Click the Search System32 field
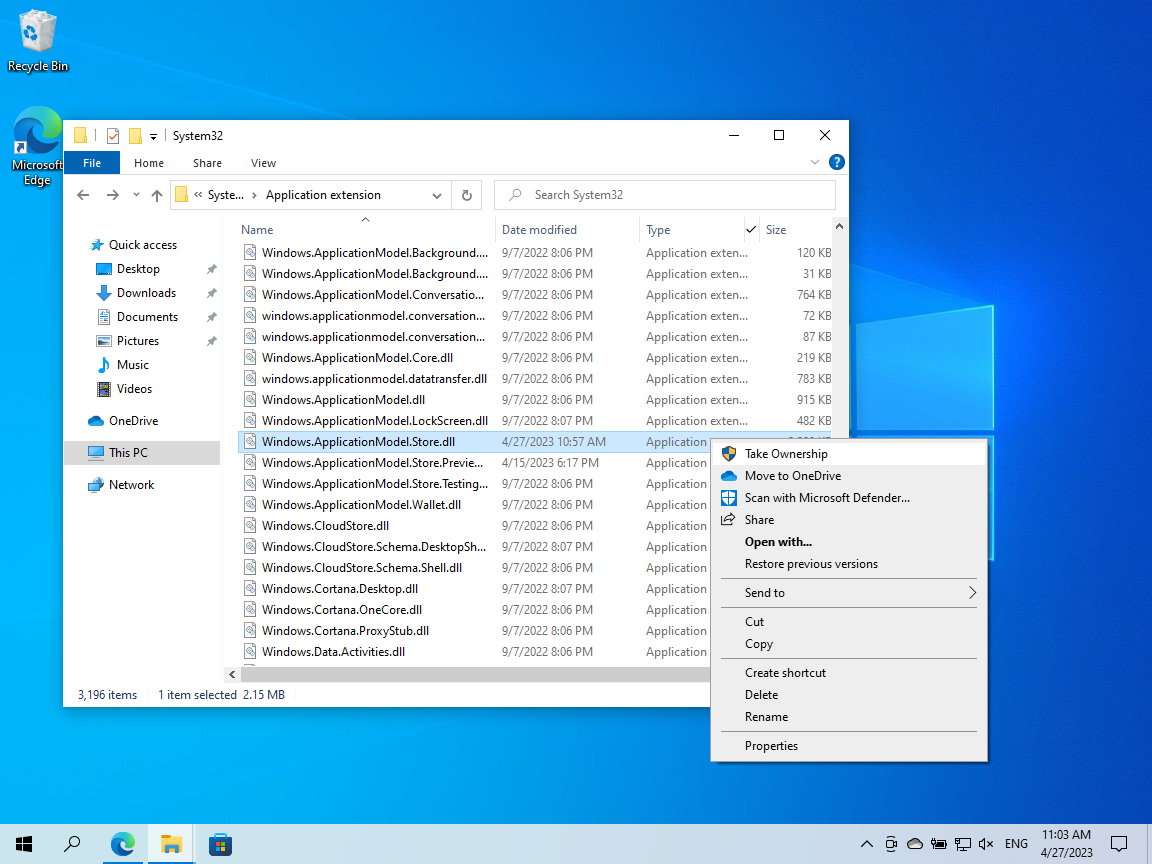 click(664, 195)
